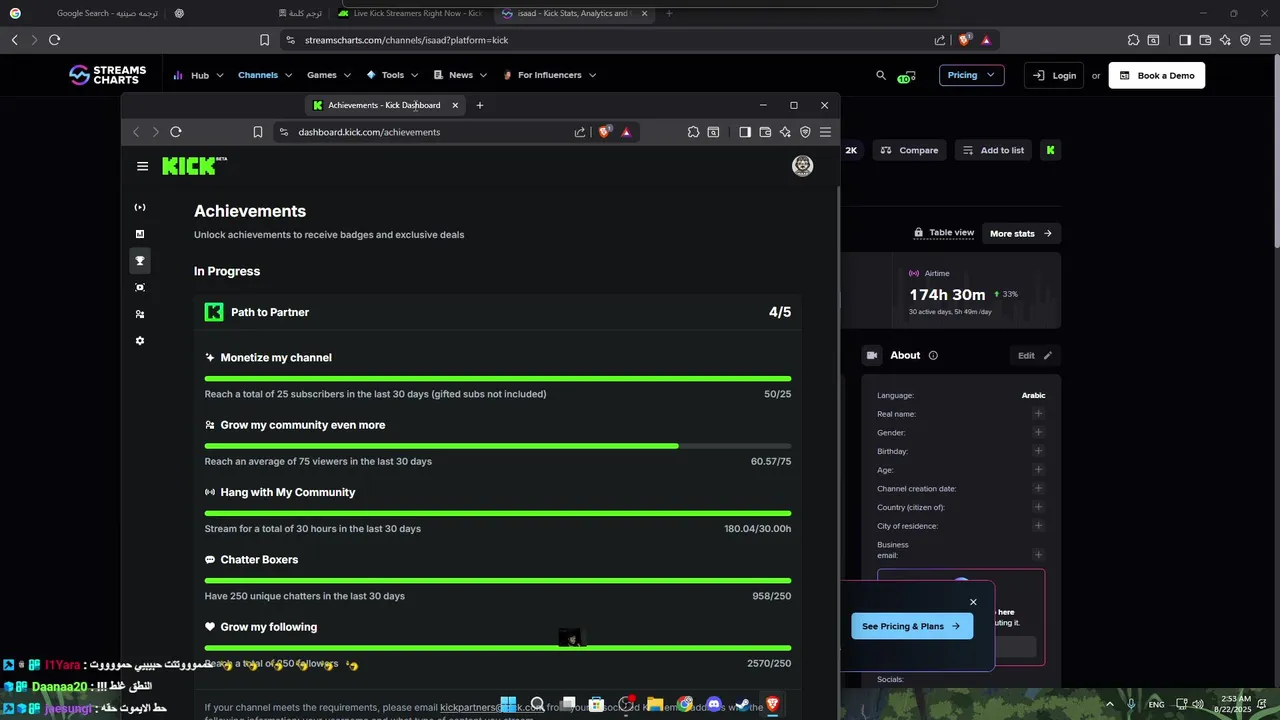Click the Streams Charts logo
The width and height of the screenshot is (1280, 720).
coord(107,75)
